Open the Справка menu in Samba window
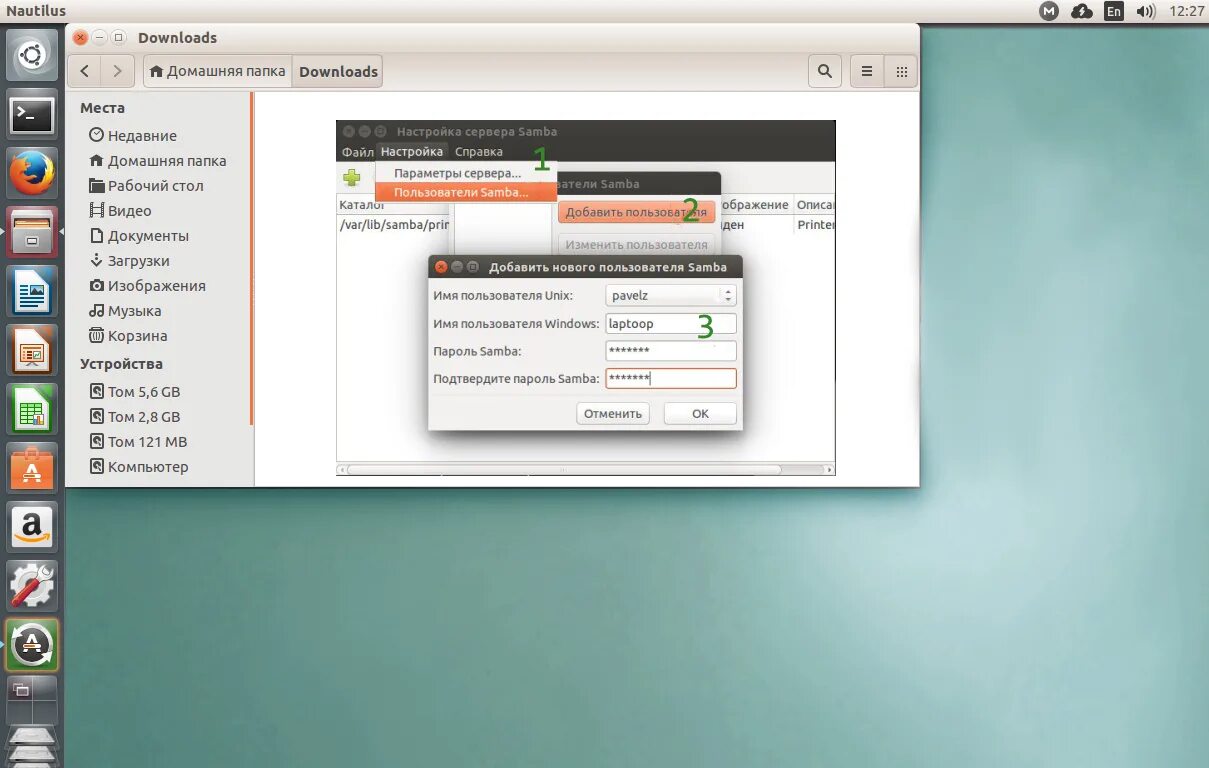Screen dimensions: 1209x768 coord(479,152)
